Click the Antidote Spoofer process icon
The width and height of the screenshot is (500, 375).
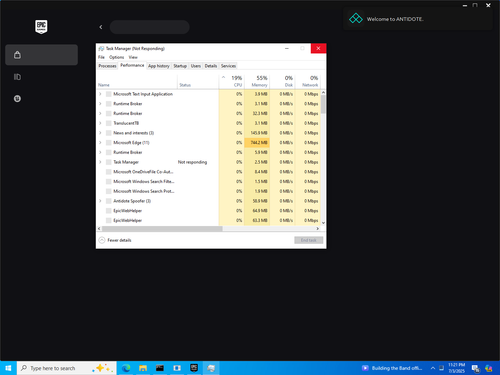[x=109, y=201]
